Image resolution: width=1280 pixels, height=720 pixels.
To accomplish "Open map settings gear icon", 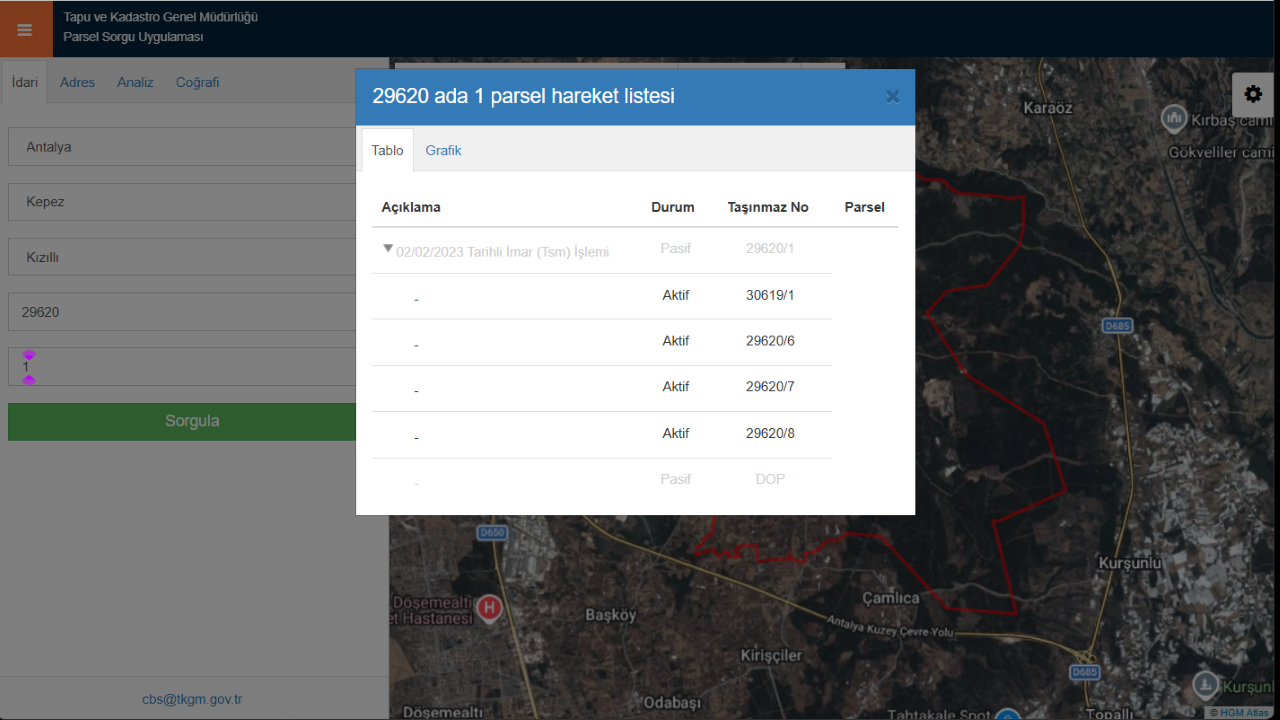I will pos(1253,94).
